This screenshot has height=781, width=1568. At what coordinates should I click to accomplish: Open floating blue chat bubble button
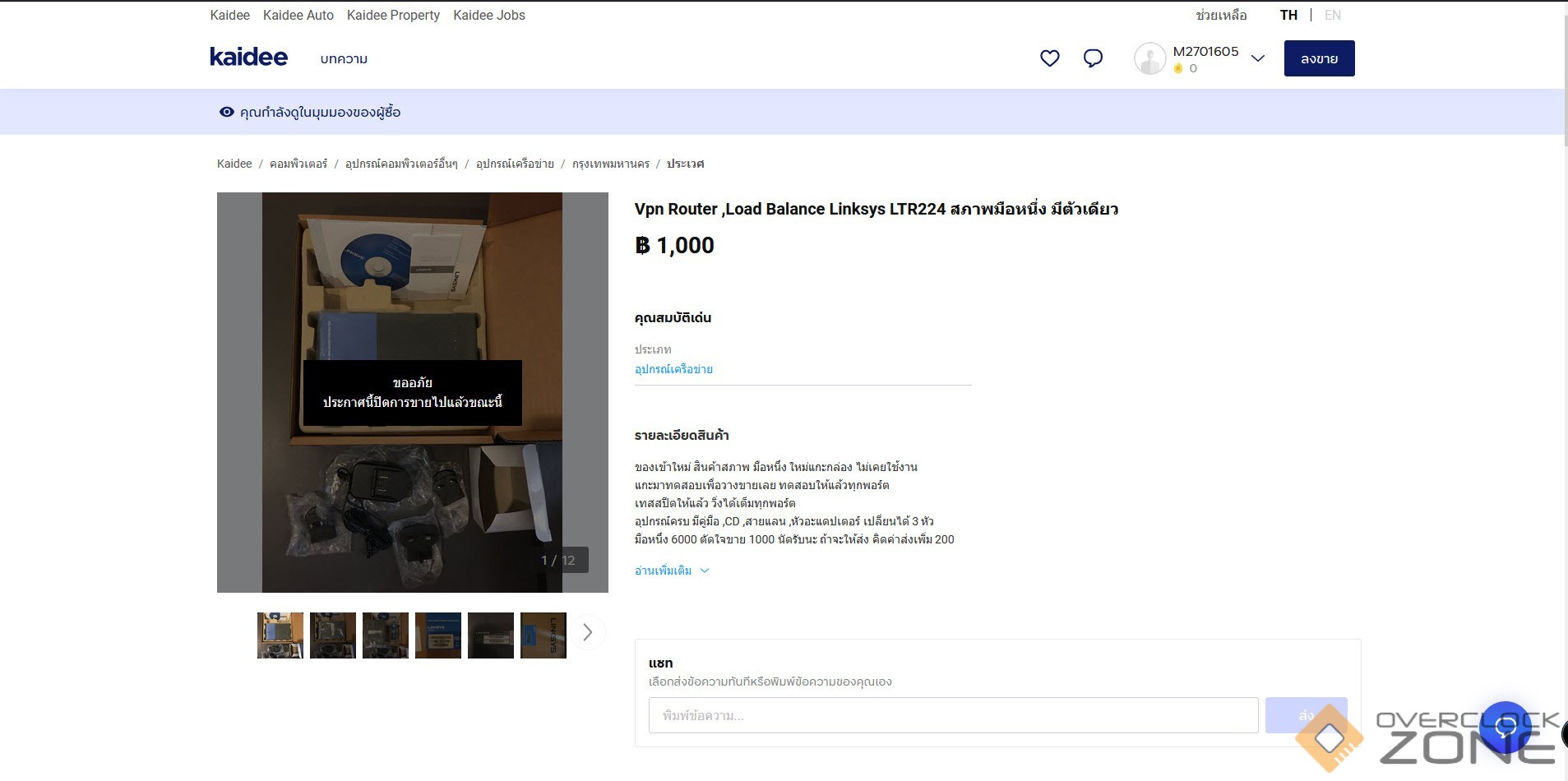coord(1506,727)
